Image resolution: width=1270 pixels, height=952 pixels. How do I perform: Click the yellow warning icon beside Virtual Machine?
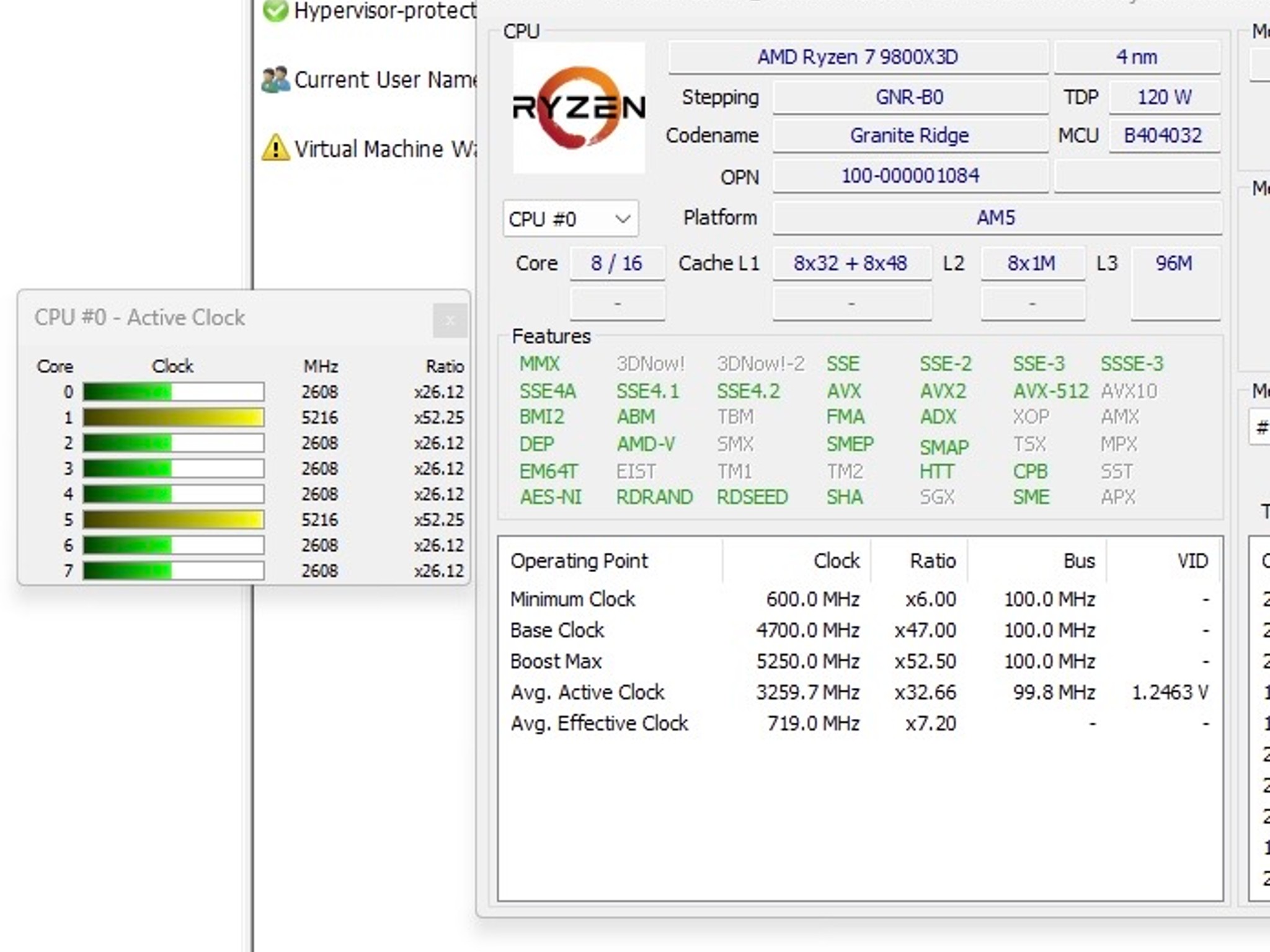275,148
